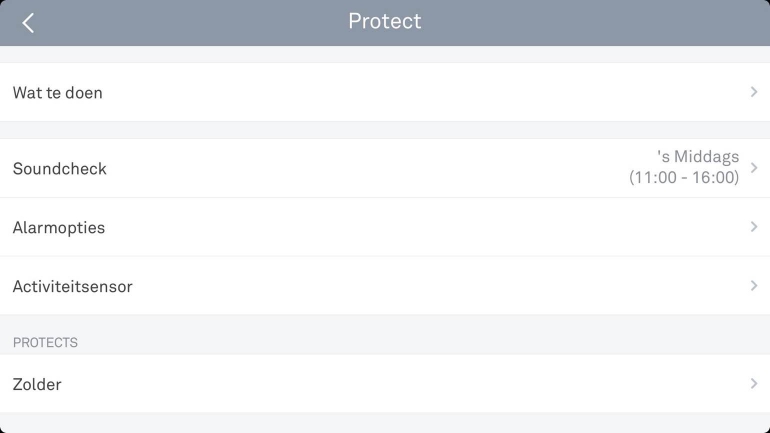
Task: Open the Wat te doen label
Action: [58, 93]
